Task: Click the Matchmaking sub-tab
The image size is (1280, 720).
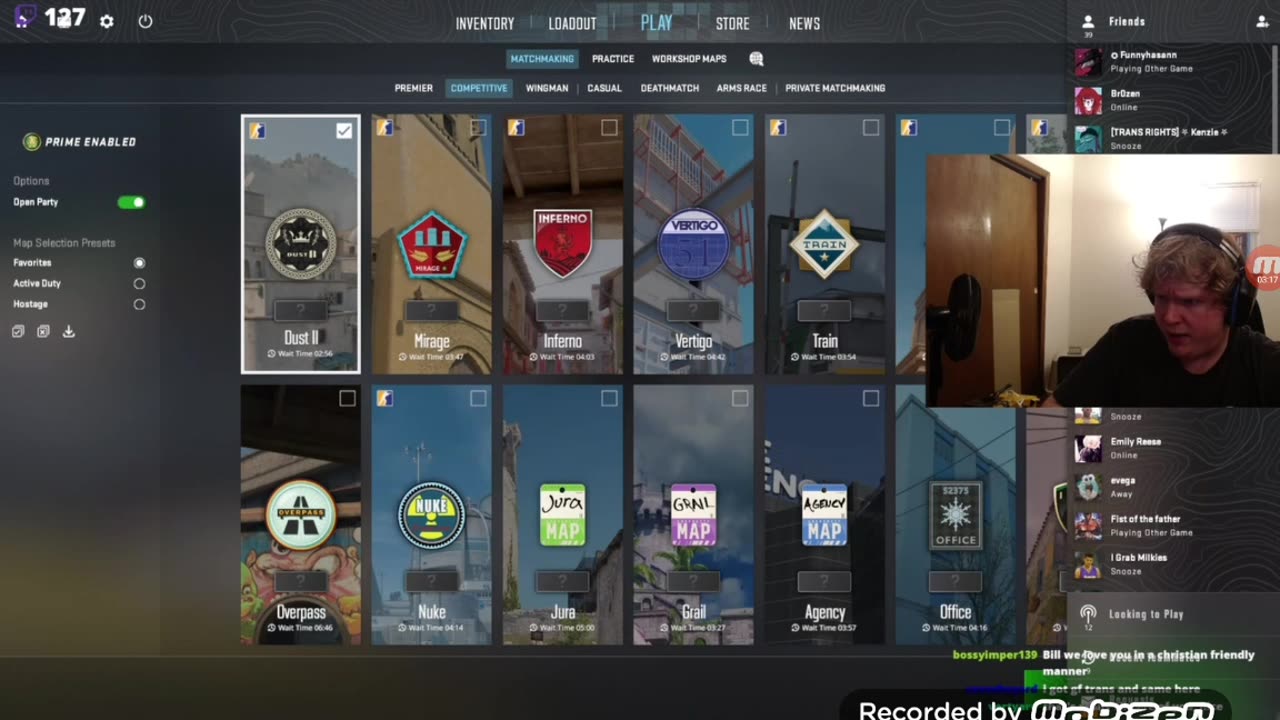Action: pyautogui.click(x=542, y=59)
